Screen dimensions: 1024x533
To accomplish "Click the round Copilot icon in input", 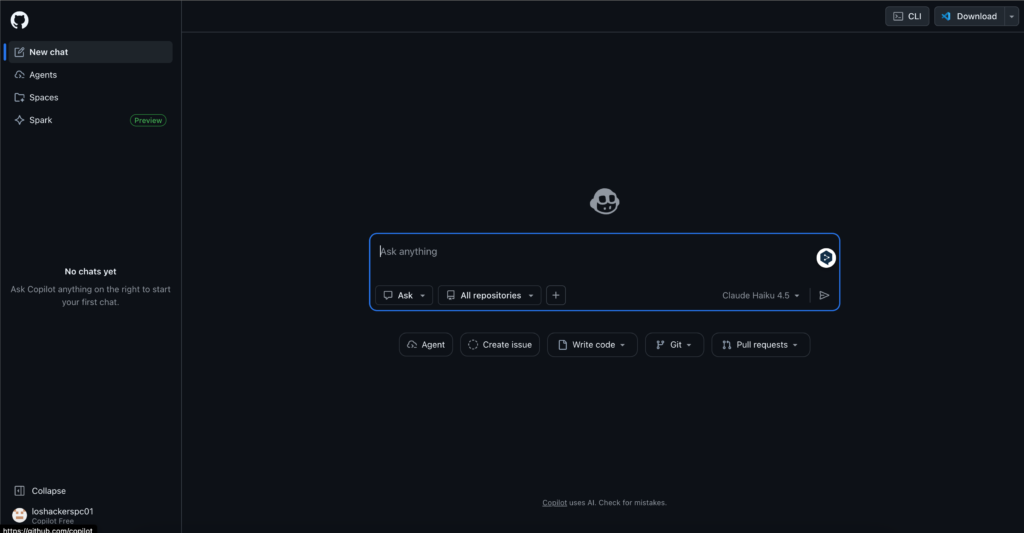I will click(x=826, y=257).
